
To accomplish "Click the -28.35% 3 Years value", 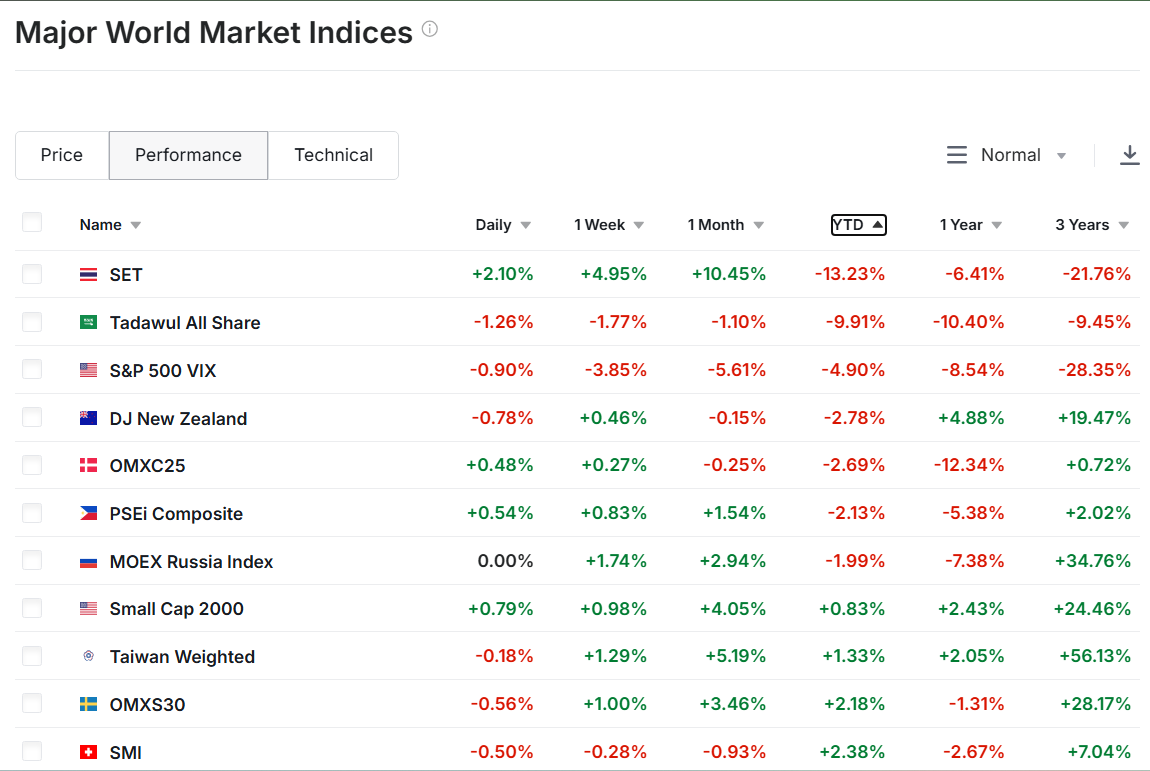I will (1094, 370).
